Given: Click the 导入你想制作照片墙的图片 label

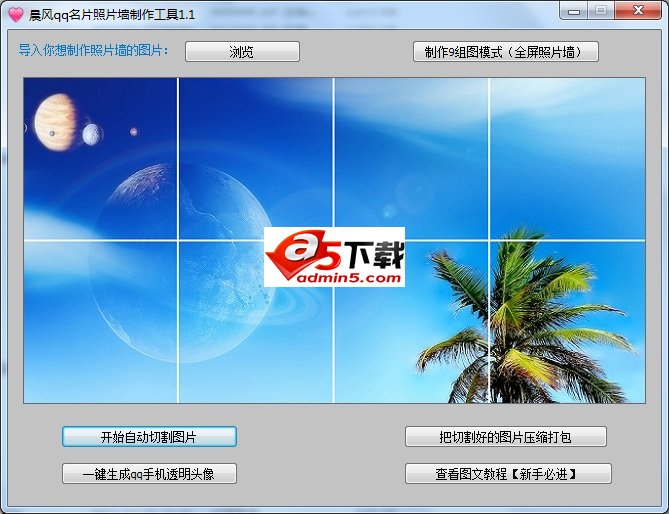Looking at the screenshot, I should point(93,50).
